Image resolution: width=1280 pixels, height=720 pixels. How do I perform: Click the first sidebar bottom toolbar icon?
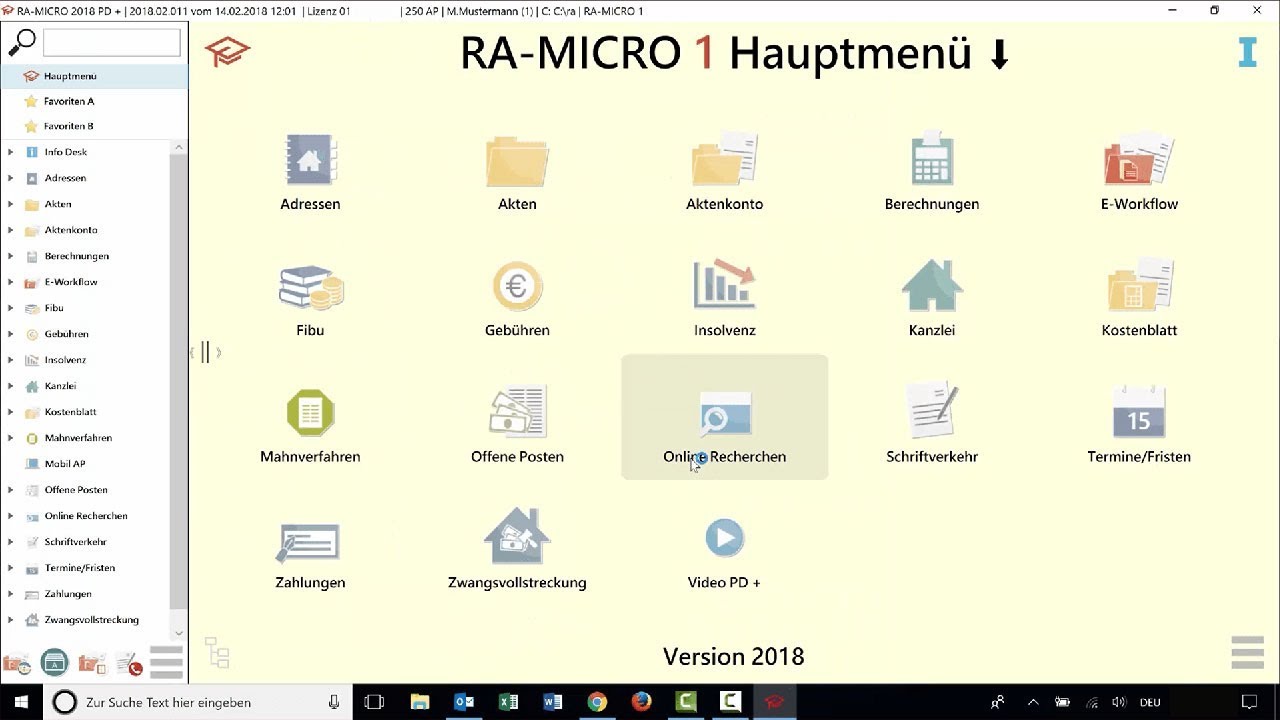(x=17, y=663)
